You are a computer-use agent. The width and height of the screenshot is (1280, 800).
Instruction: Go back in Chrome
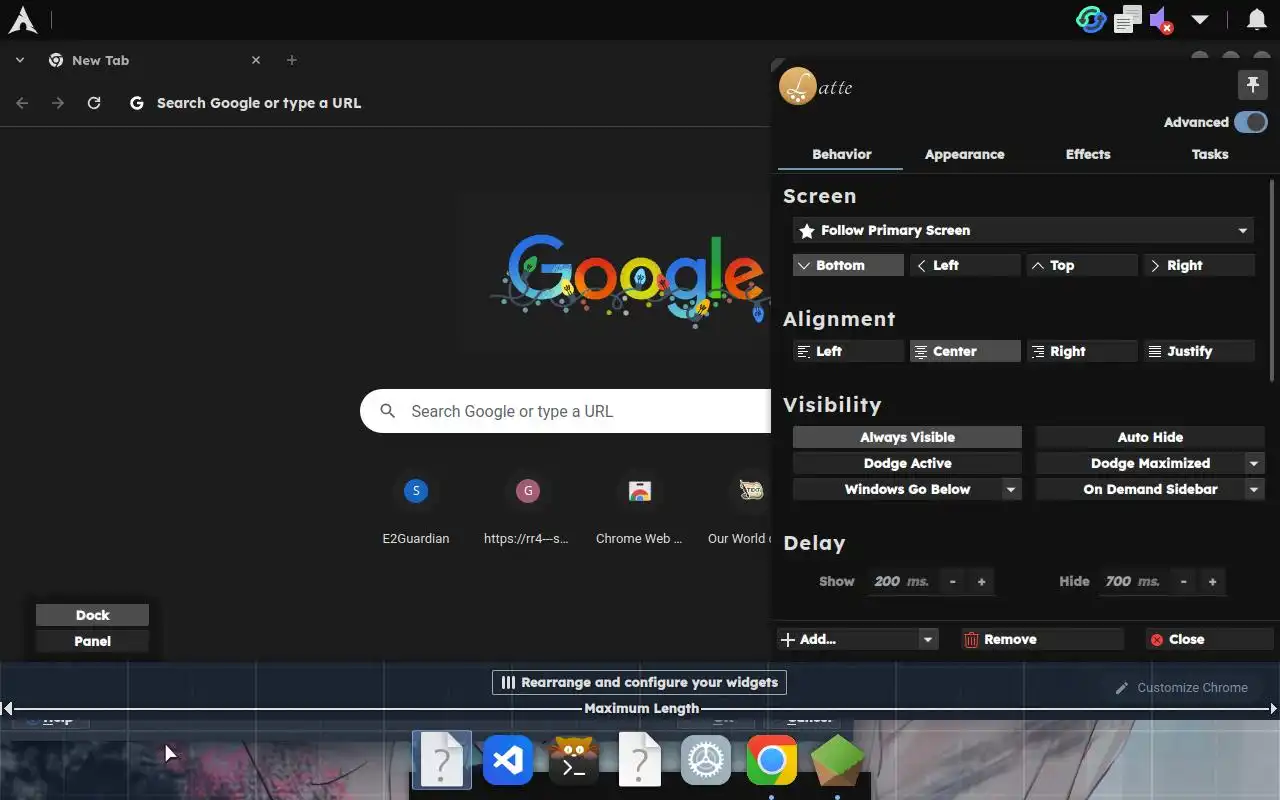[x=22, y=103]
